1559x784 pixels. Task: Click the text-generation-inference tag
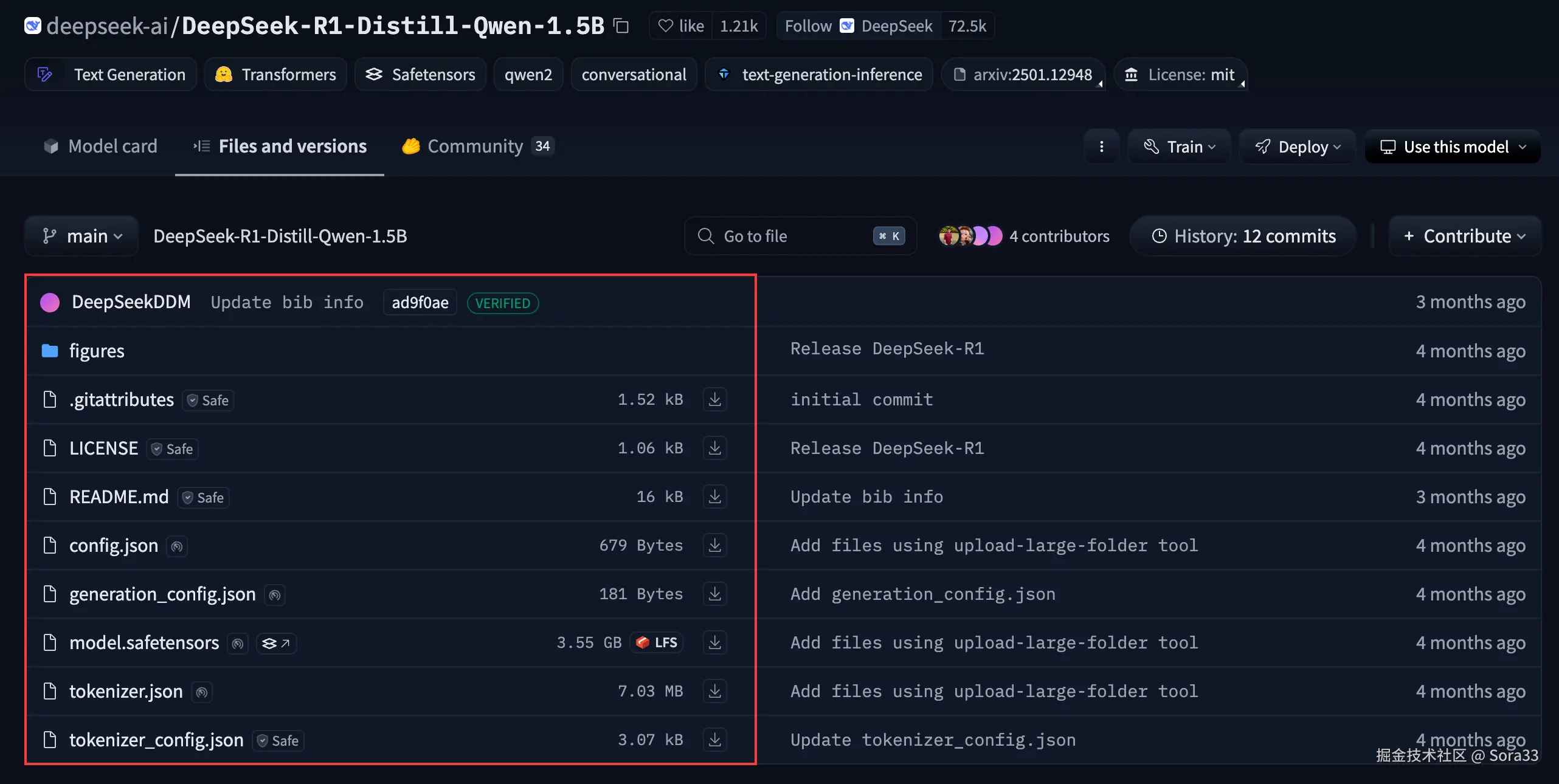(819, 75)
